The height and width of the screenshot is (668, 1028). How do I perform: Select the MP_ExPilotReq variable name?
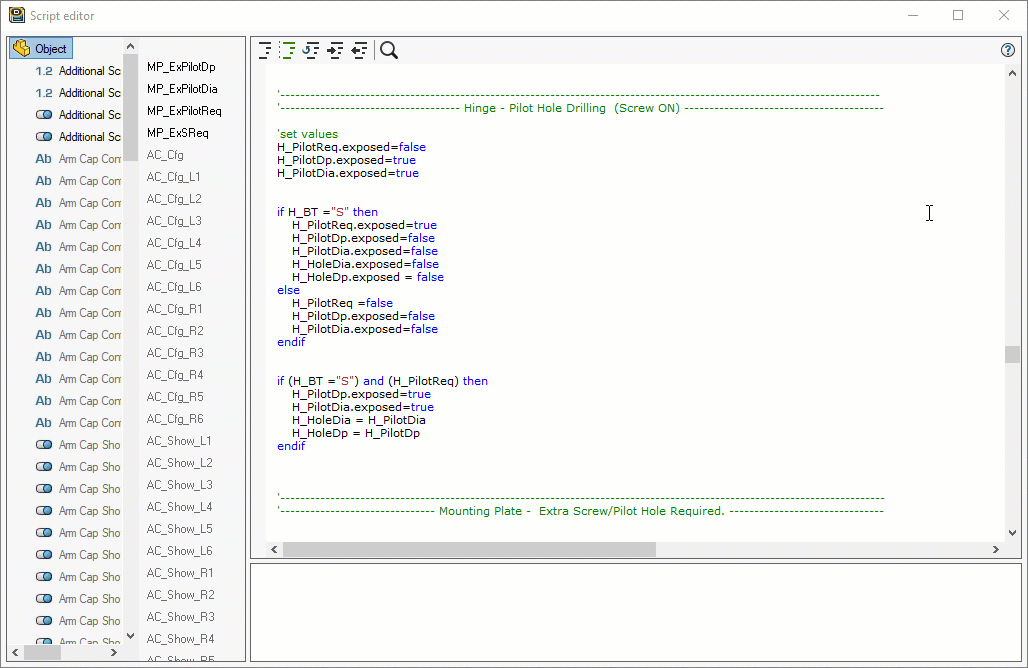pos(184,111)
